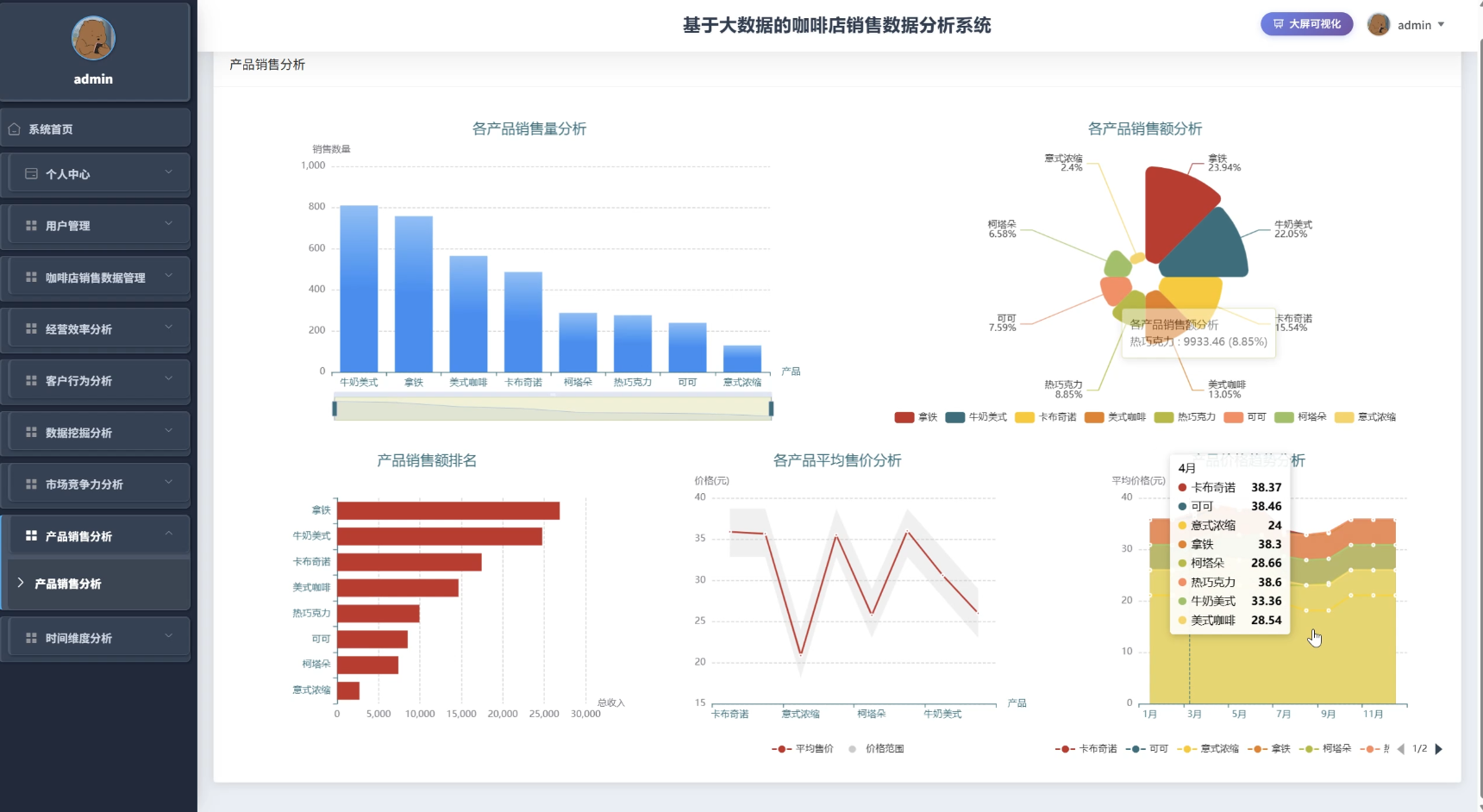Toggle 柯塔朵 in the pie chart legend
The height and width of the screenshot is (812, 1483).
(1300, 417)
